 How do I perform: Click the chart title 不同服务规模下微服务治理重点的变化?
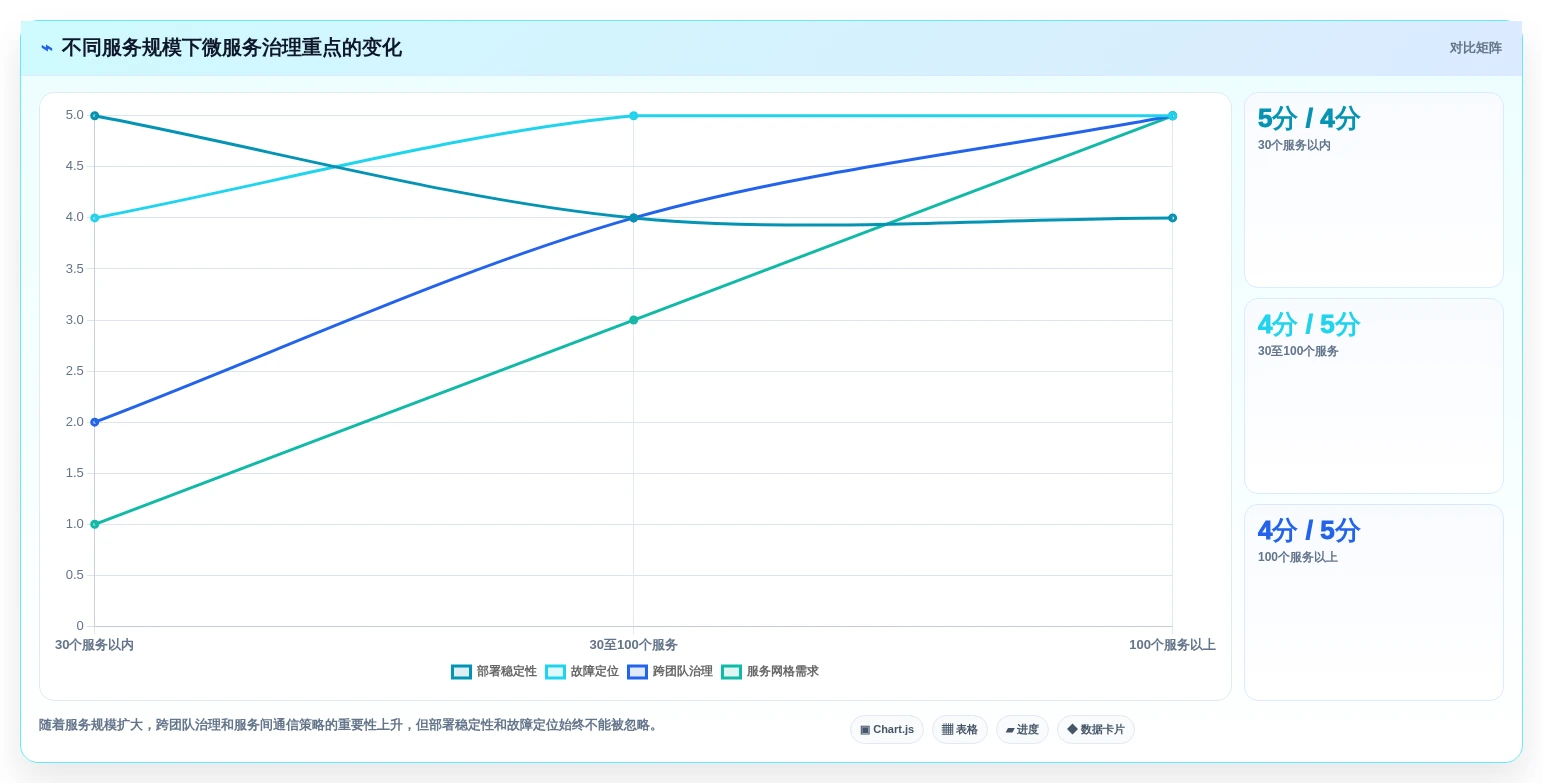pyautogui.click(x=232, y=48)
